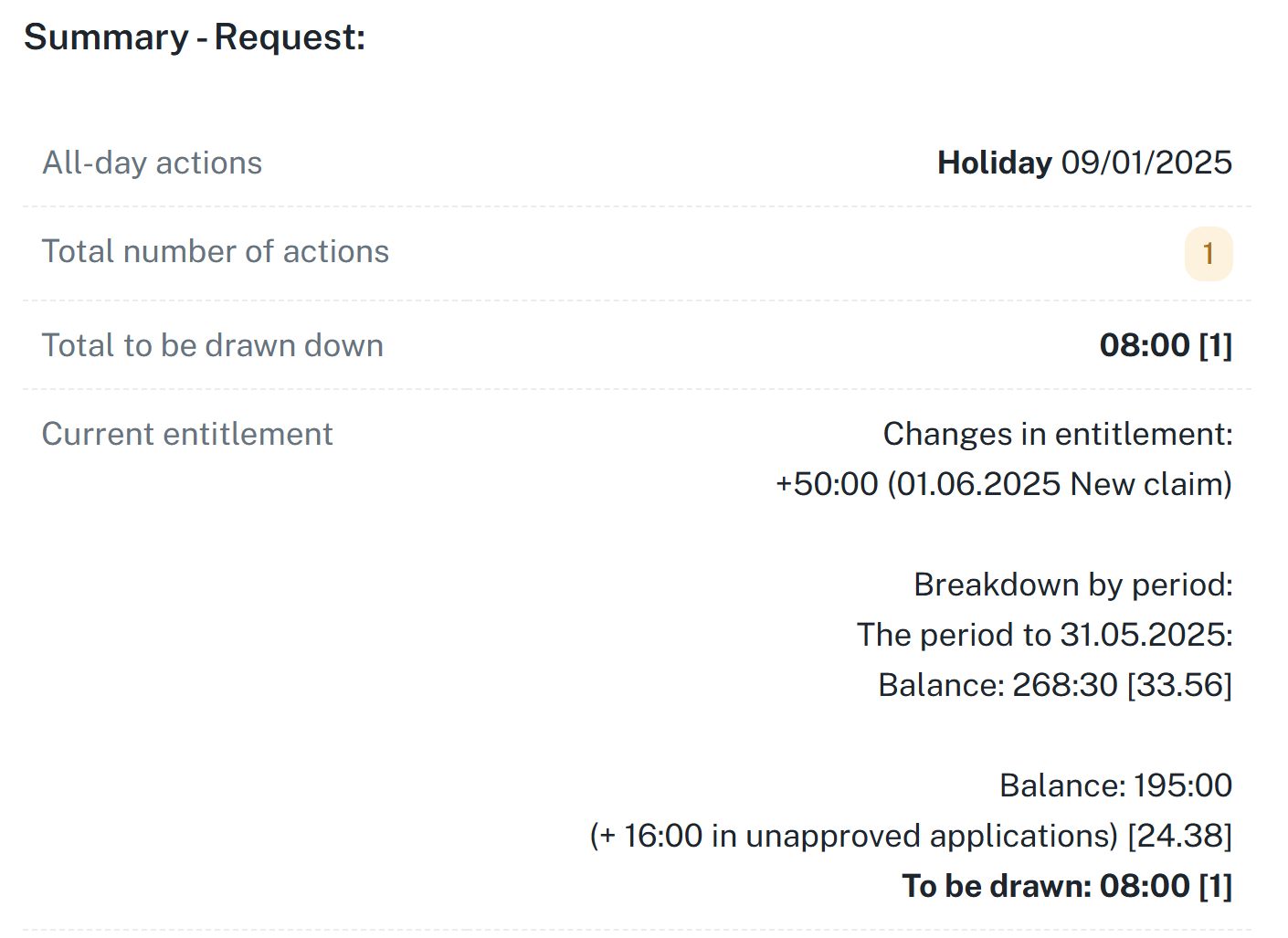Click the "16:00 in unapproved applications" text
The image size is (1288, 938).
tap(870, 836)
